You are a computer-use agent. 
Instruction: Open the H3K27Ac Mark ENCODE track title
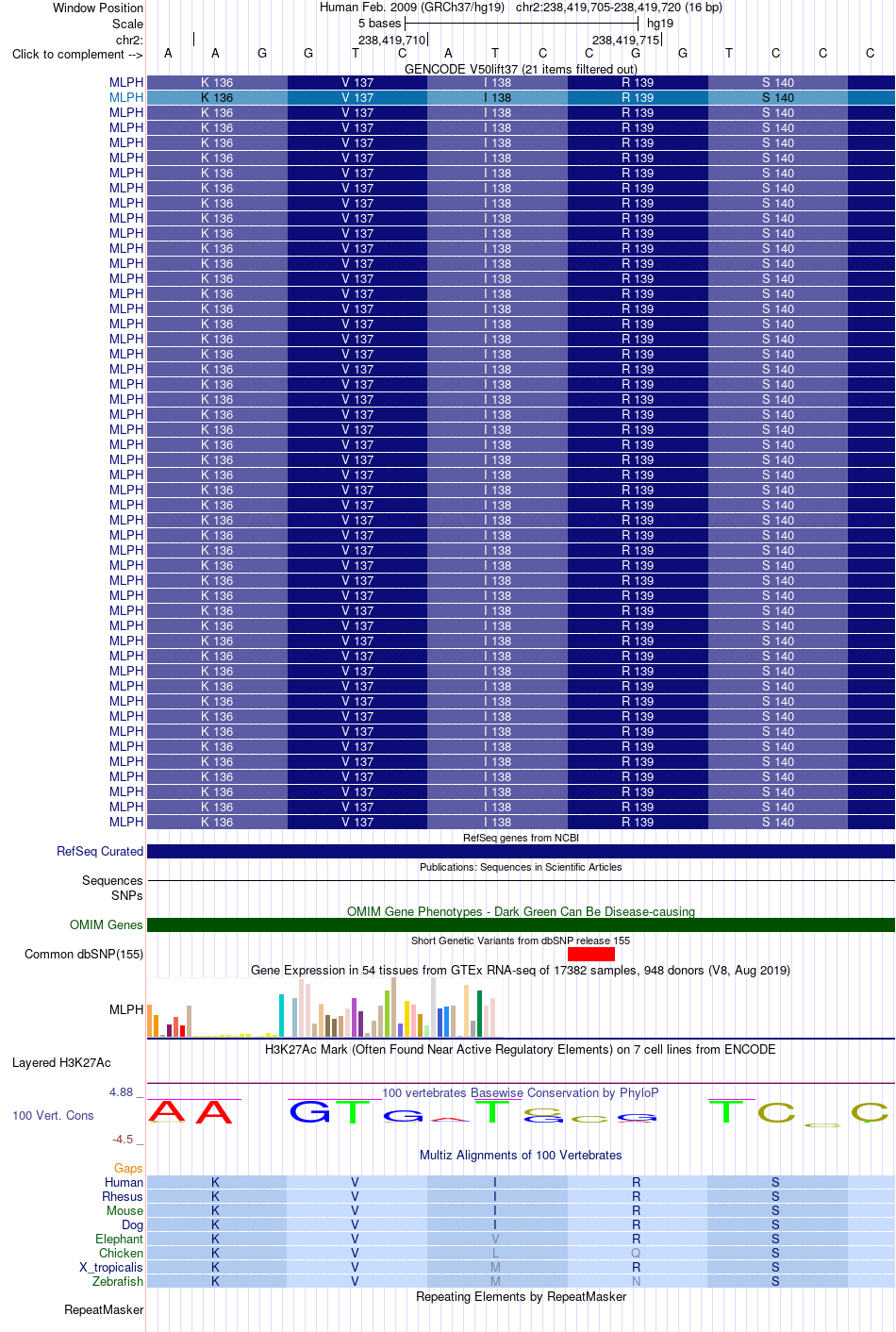click(x=521, y=1049)
